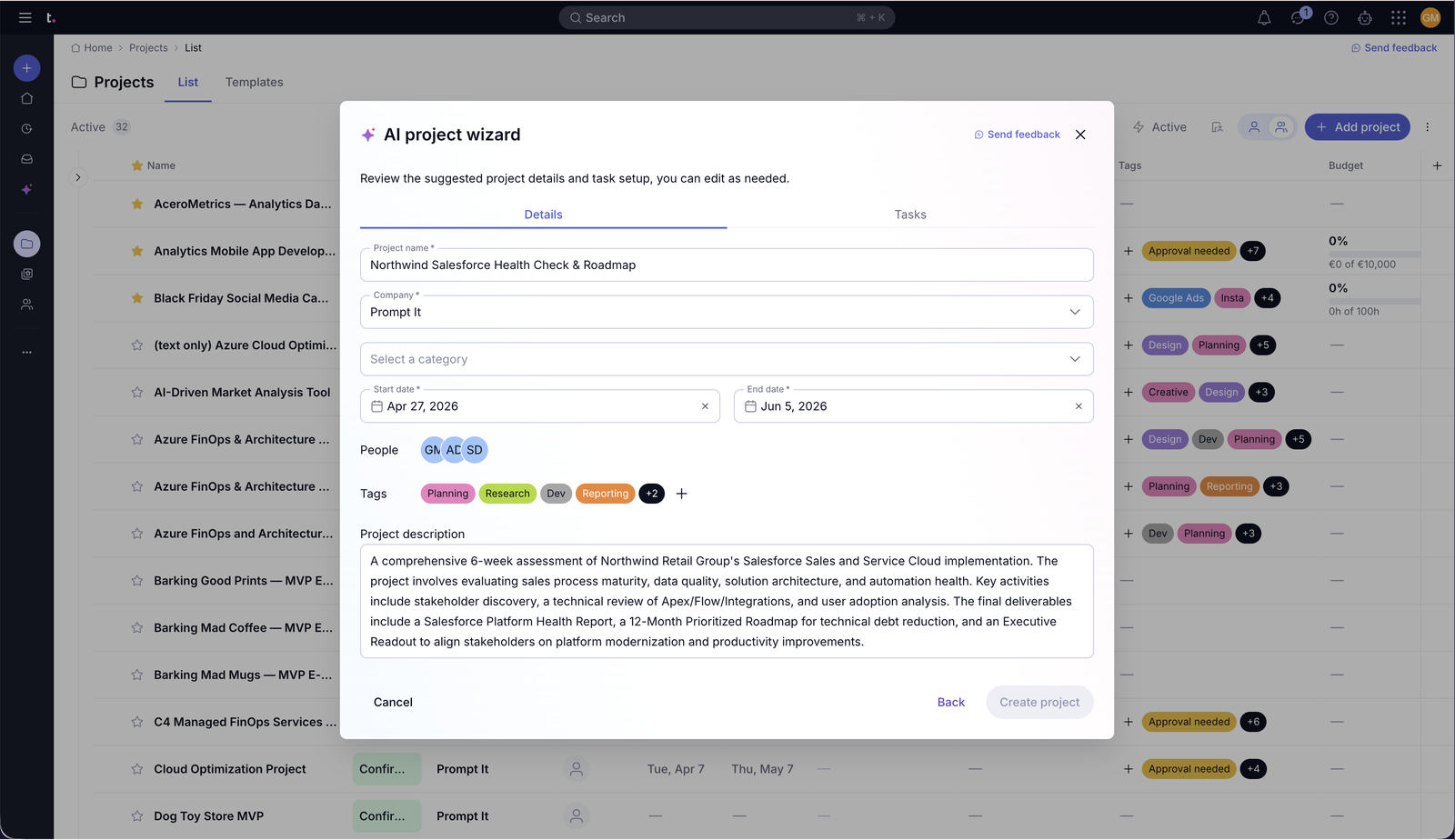The height and width of the screenshot is (840, 1455).
Task: Click the Create project button
Action: (1039, 702)
